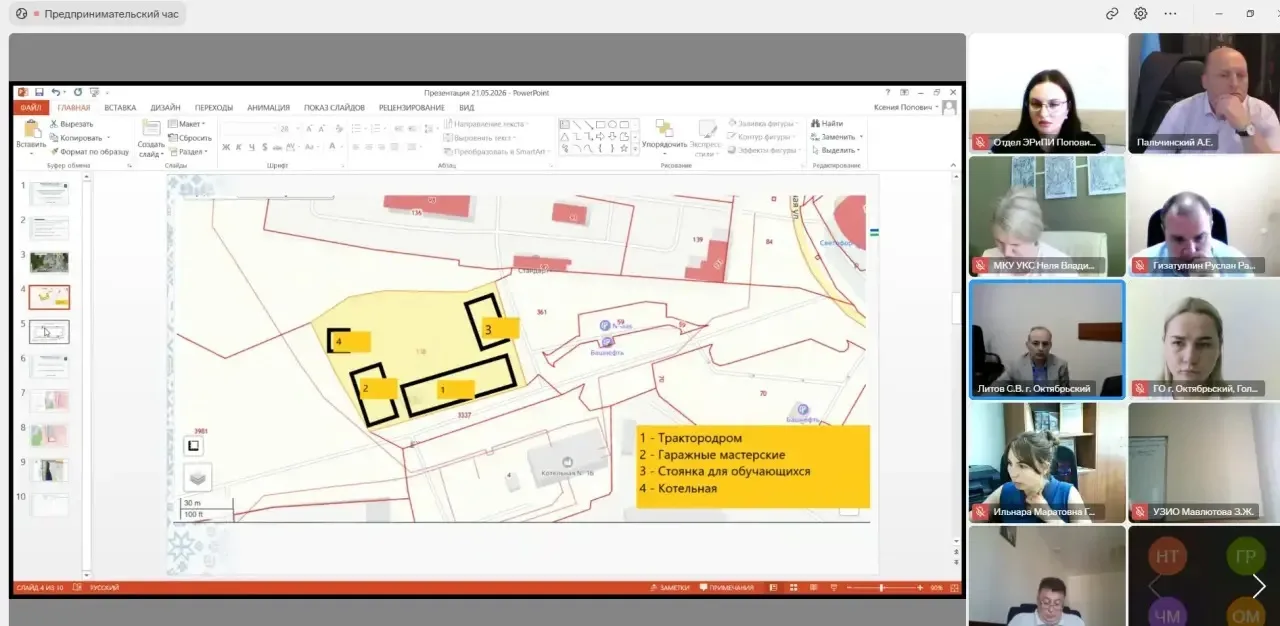The height and width of the screenshot is (626, 1280).
Task: Expand the Макет layout dropdown
Action: click(187, 124)
